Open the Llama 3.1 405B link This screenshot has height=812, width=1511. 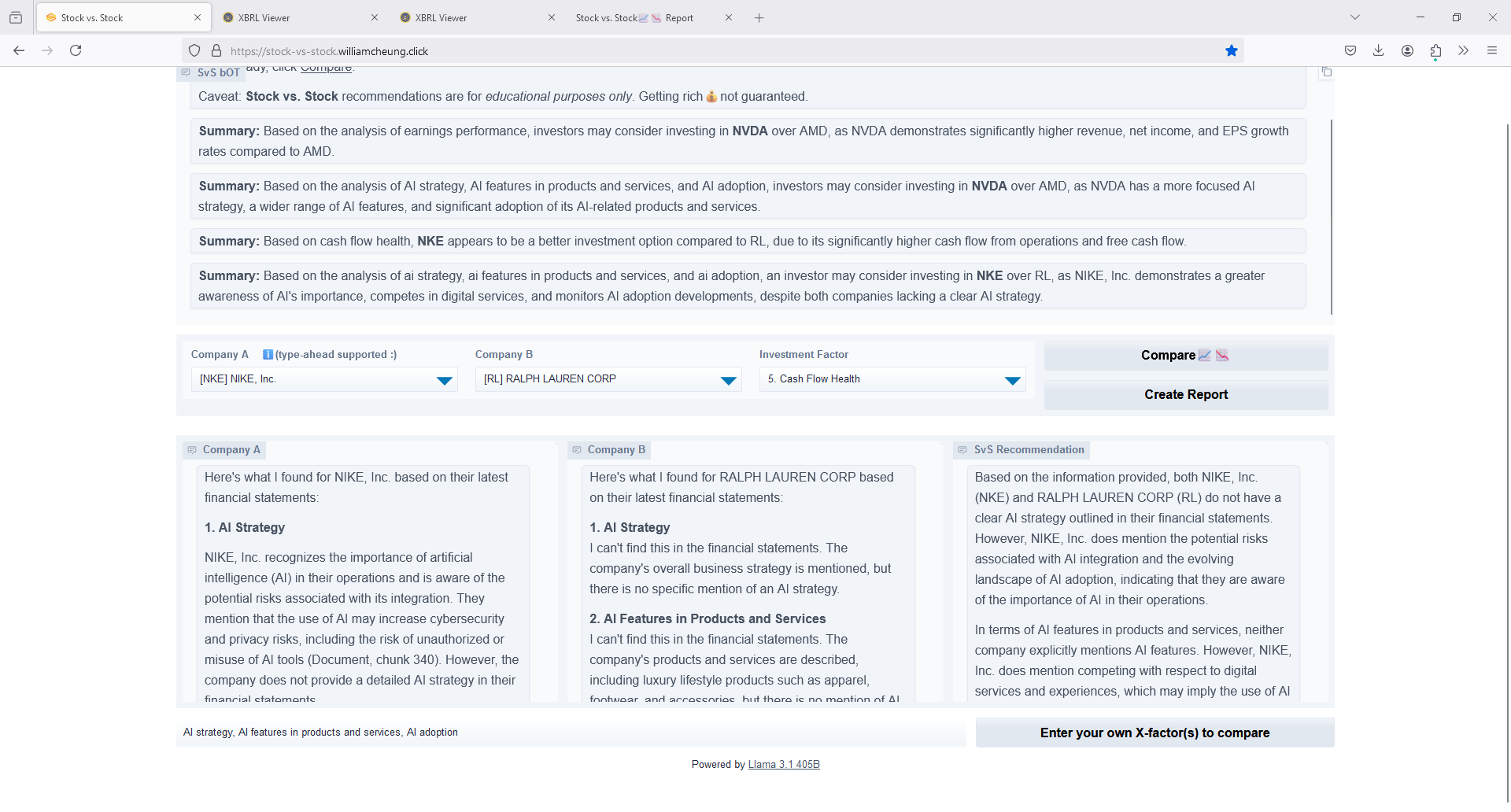[x=784, y=765]
